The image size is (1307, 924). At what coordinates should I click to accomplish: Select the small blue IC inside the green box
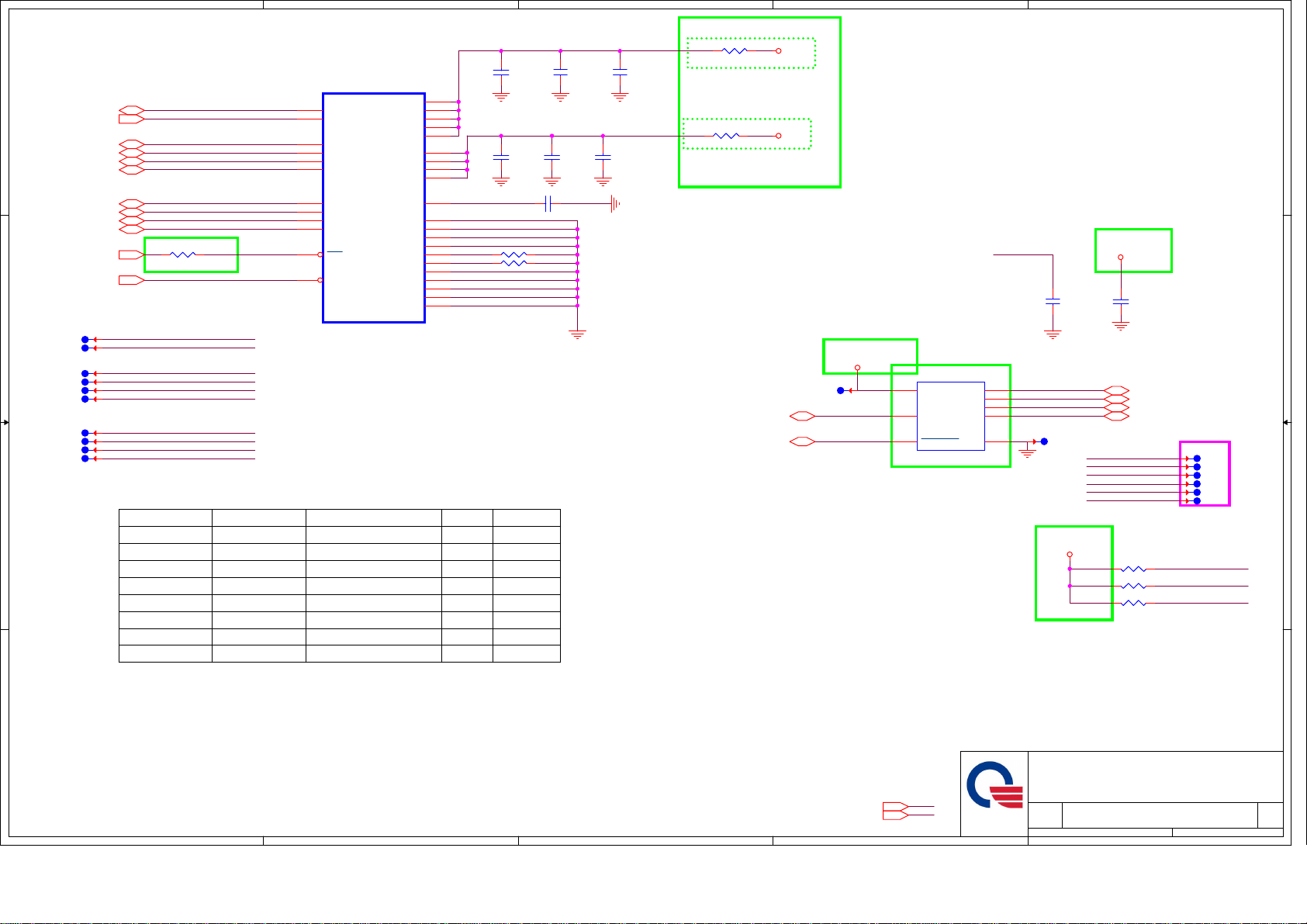point(951,416)
